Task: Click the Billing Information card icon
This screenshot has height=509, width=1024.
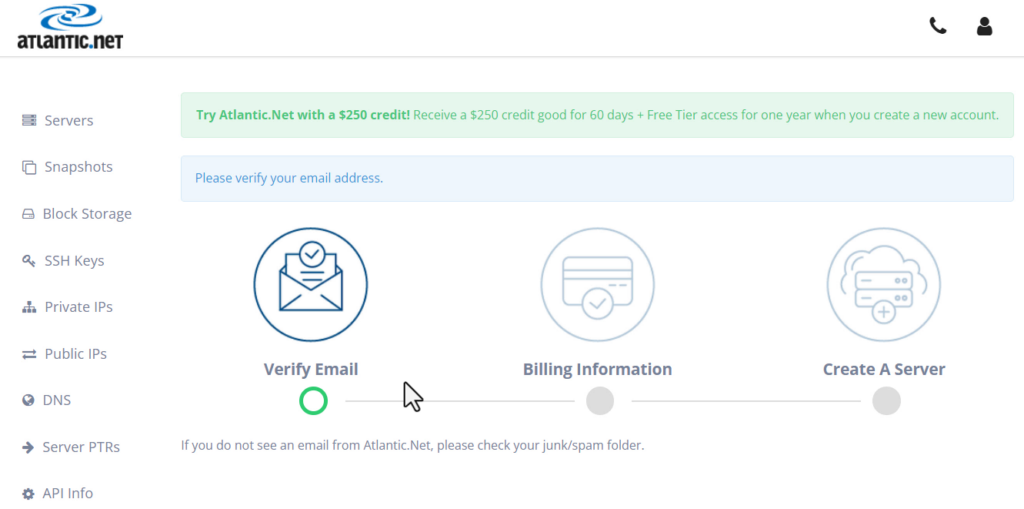Action: click(x=597, y=284)
